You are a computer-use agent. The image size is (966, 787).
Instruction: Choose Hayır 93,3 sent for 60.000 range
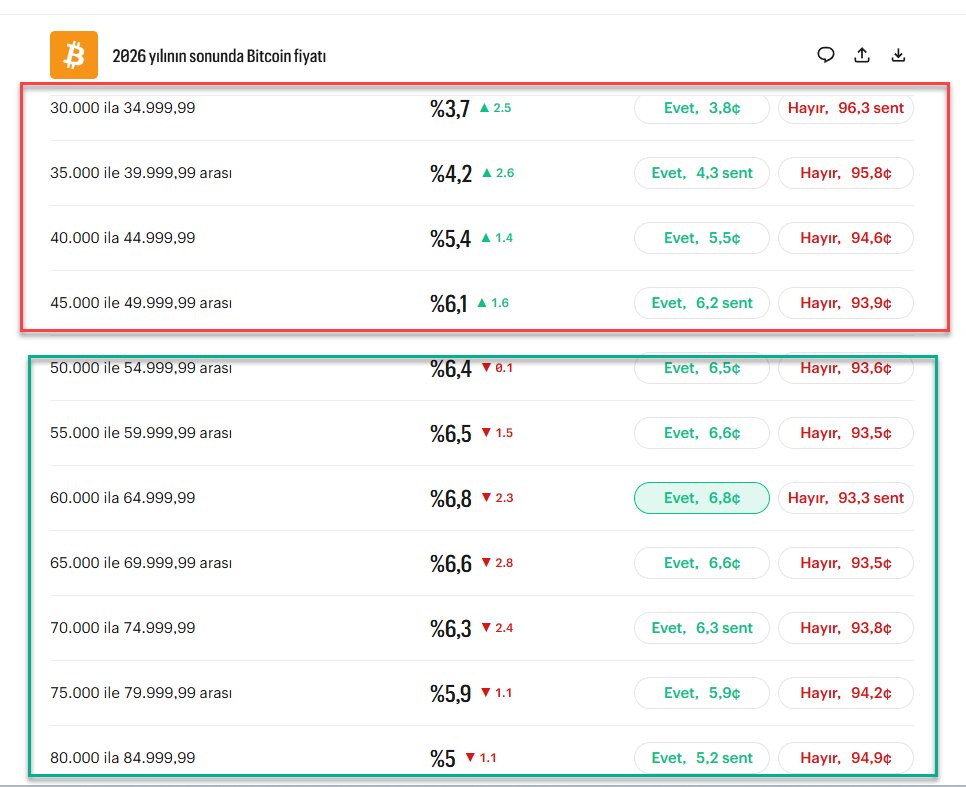845,498
